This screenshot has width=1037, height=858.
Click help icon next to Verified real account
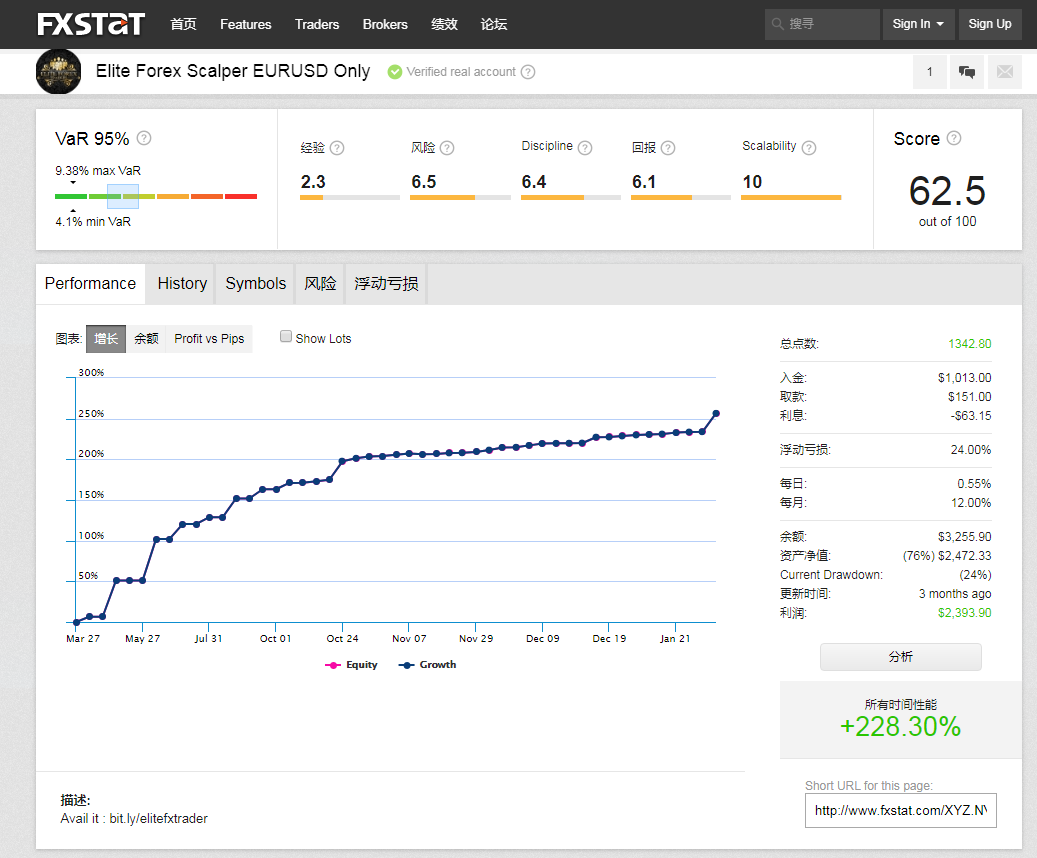tap(528, 72)
